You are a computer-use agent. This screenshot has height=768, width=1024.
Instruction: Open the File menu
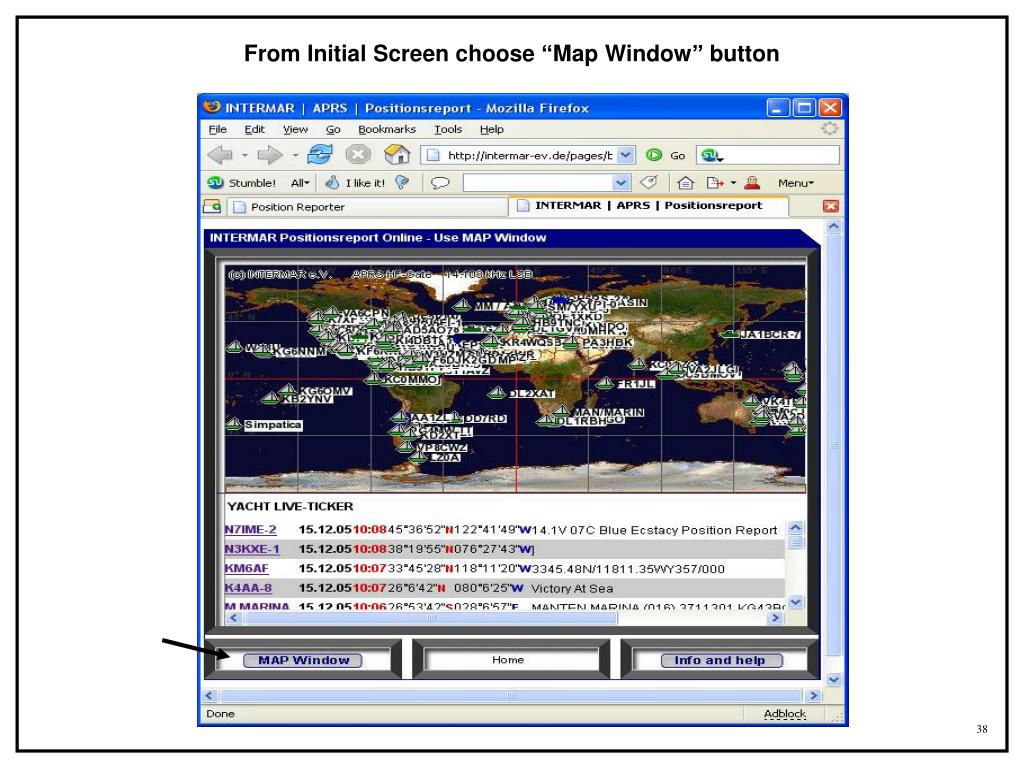(217, 129)
